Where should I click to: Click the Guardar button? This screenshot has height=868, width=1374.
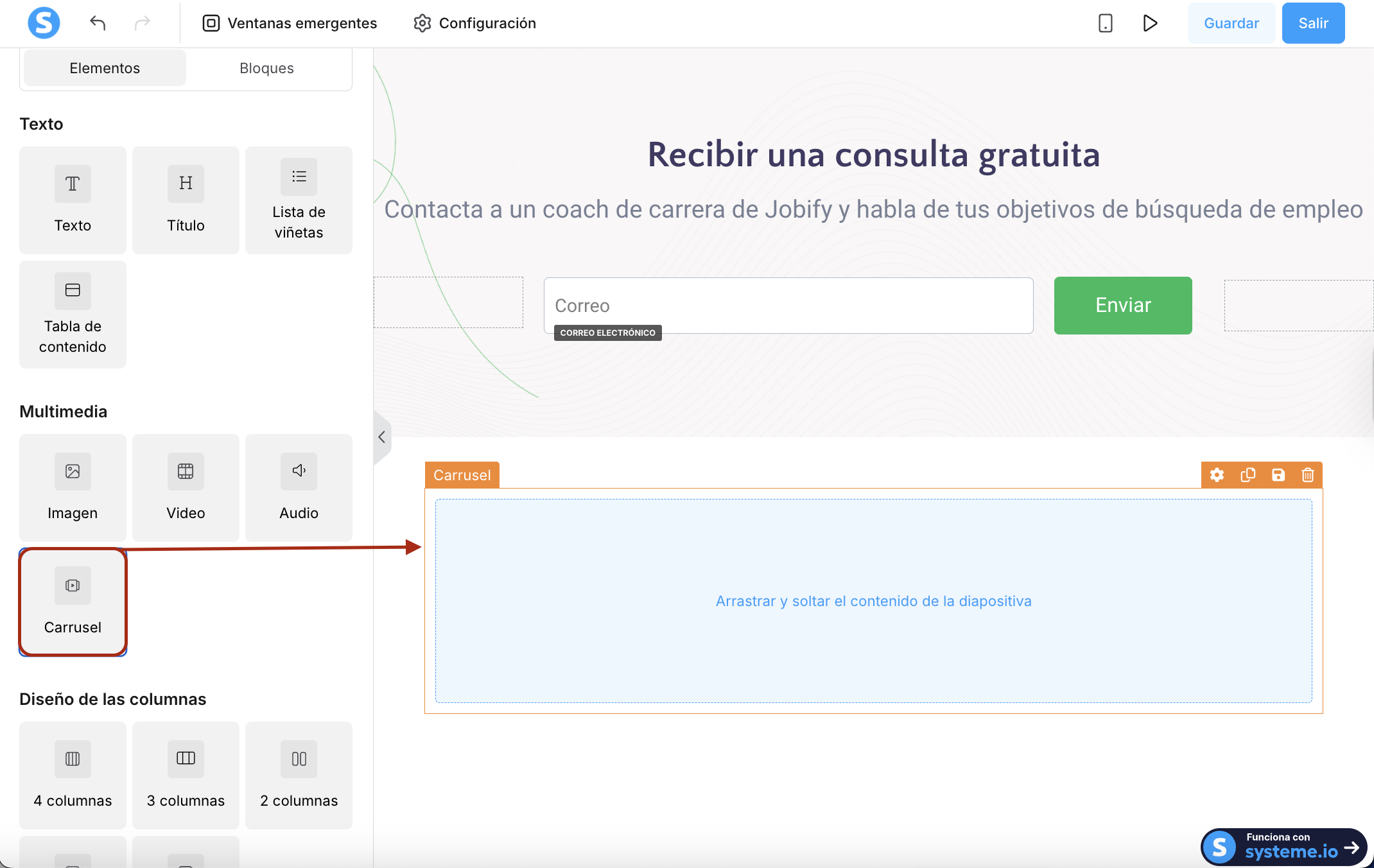click(1231, 23)
